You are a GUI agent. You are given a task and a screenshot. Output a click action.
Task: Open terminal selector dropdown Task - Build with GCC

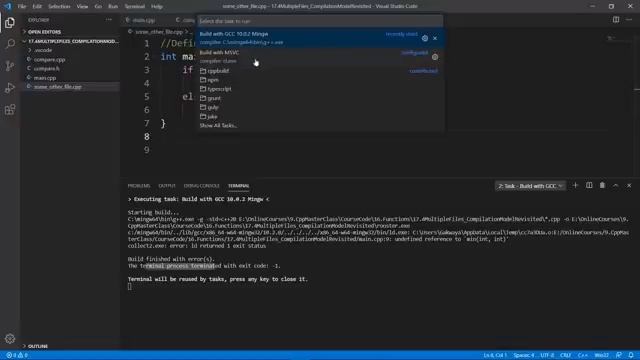click(530, 186)
